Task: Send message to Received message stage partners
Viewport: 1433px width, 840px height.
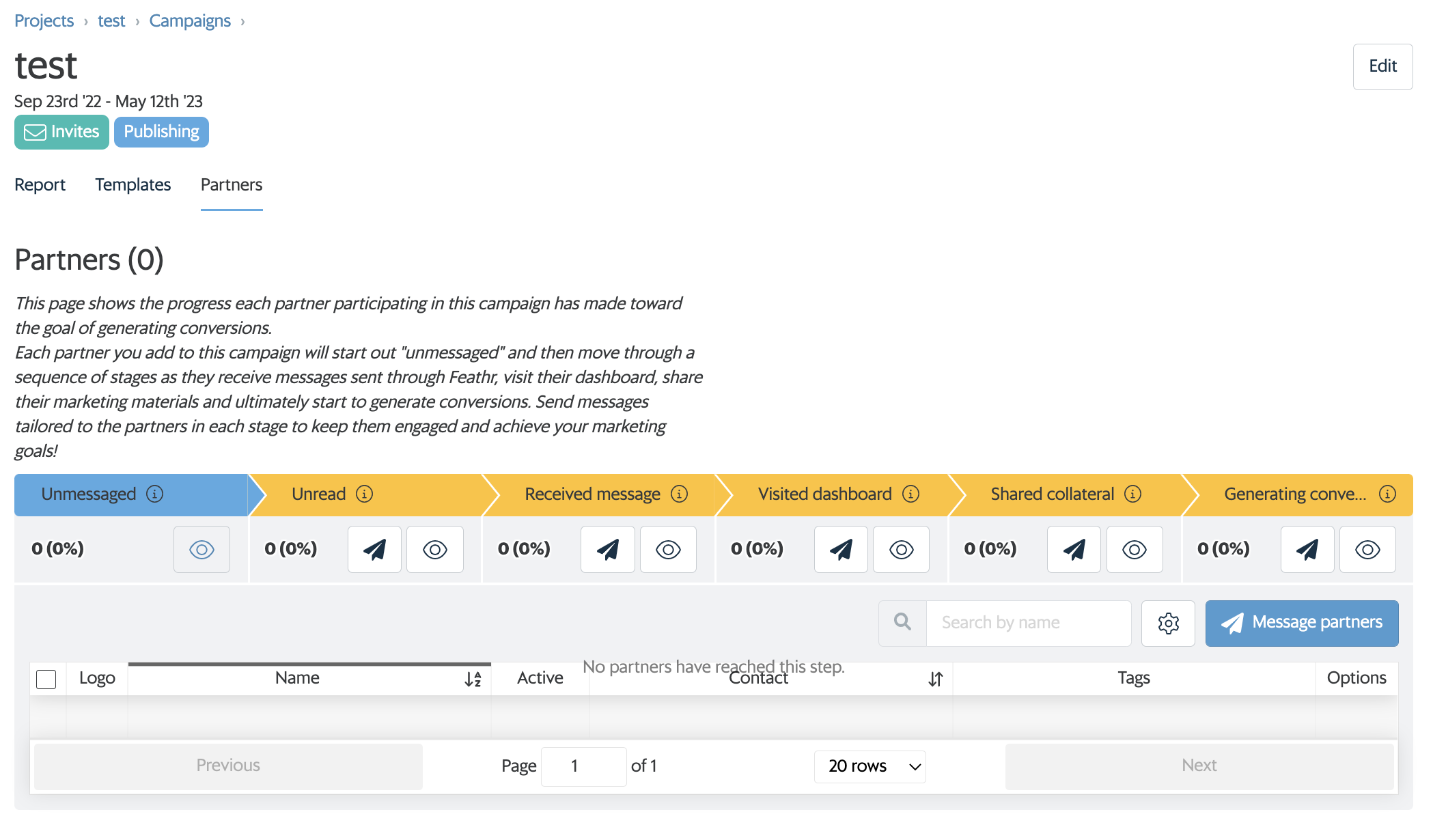Action: coord(607,549)
